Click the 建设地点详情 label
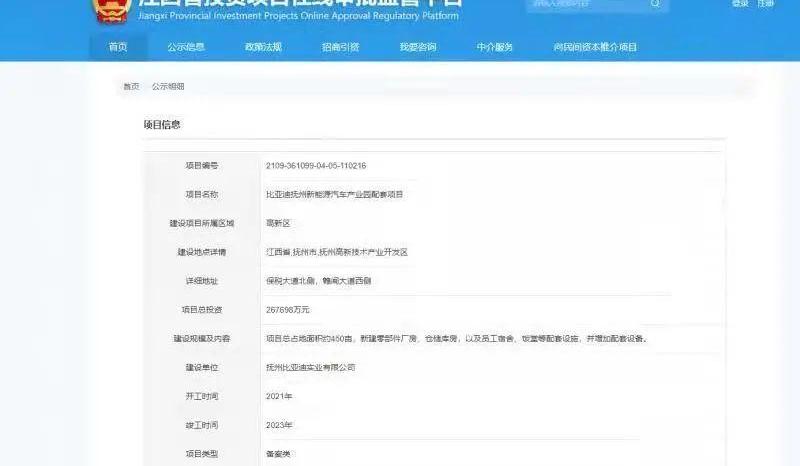The width and height of the screenshot is (800, 466). [x=202, y=252]
